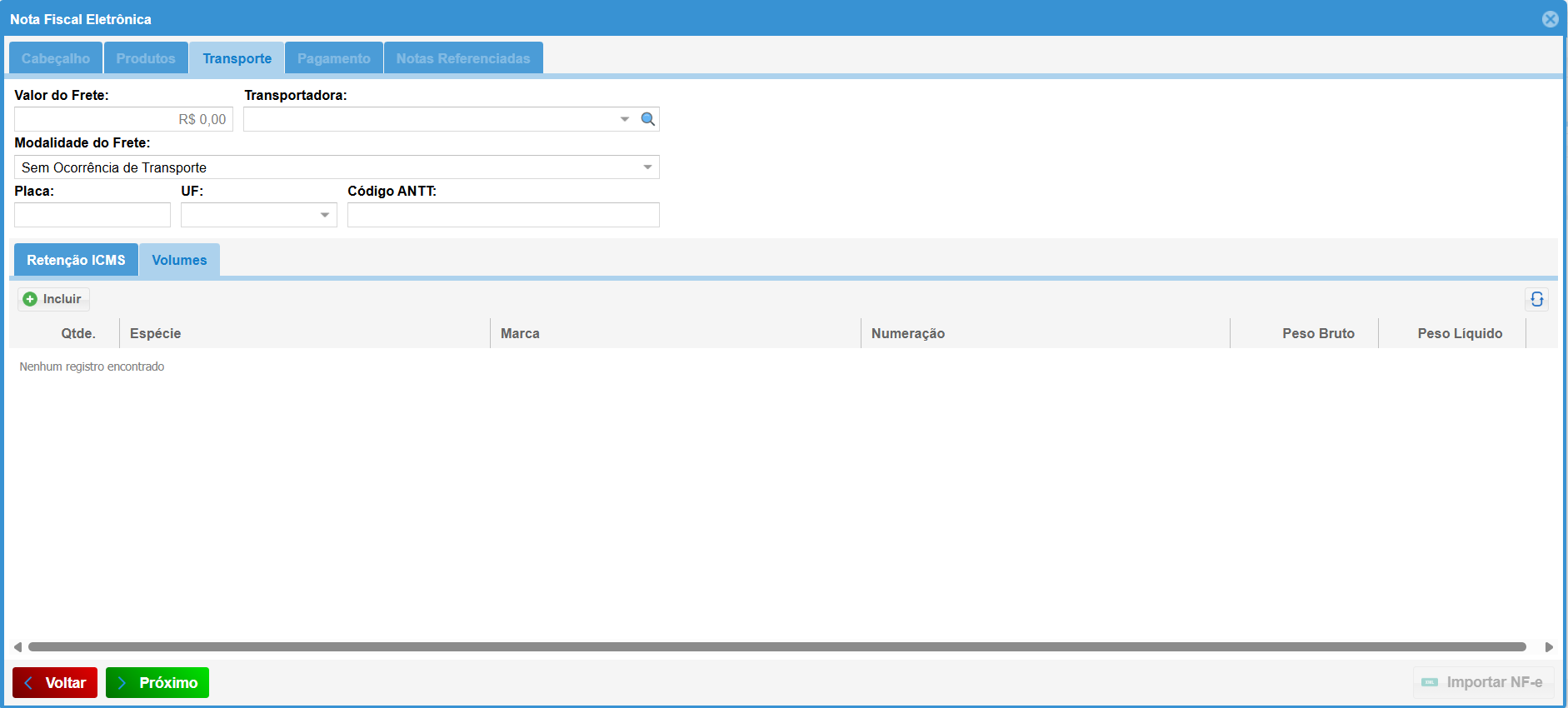Click into the Placa input field
This screenshot has height=708, width=1568.
pyautogui.click(x=92, y=215)
